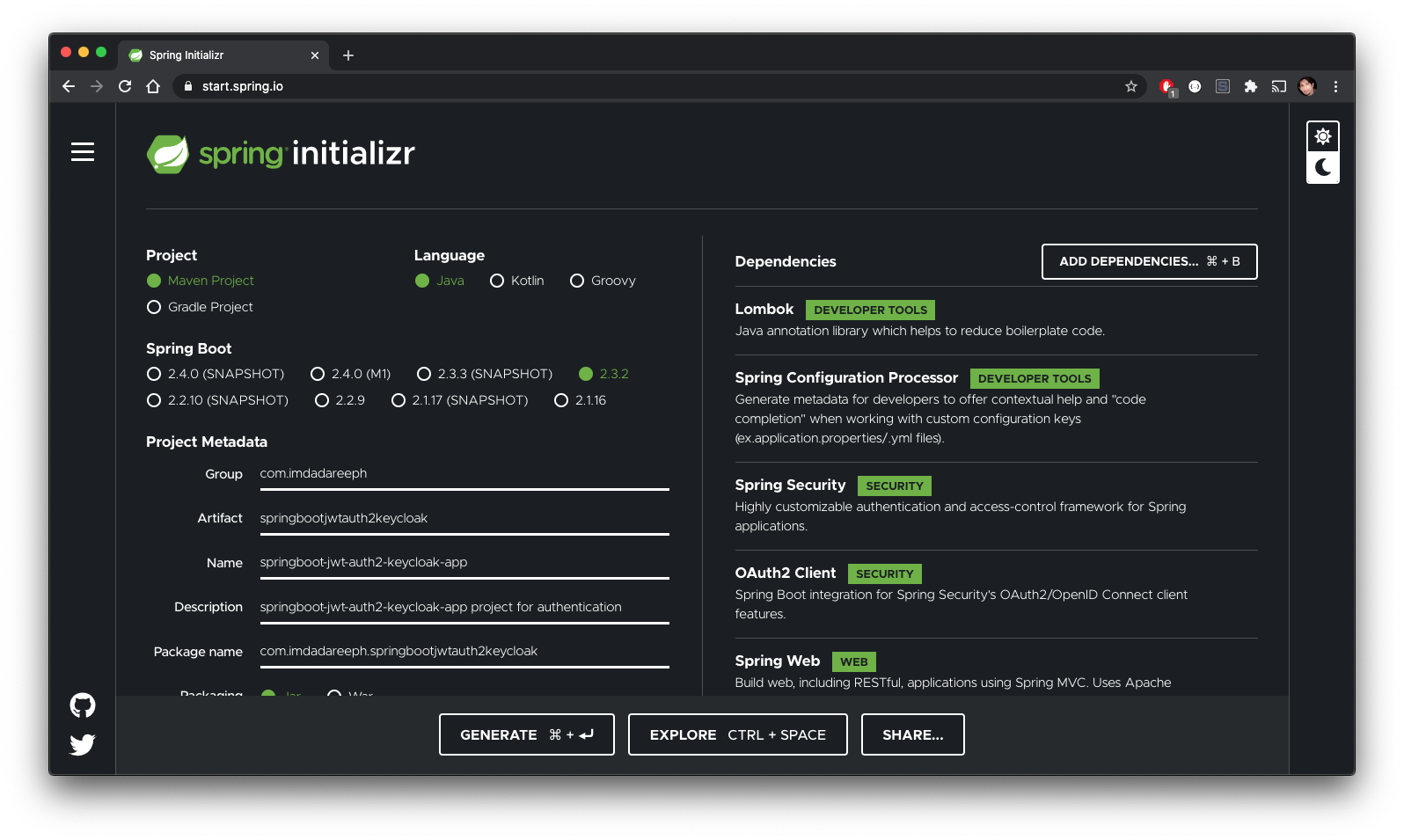This screenshot has height=840, width=1404.
Task: Open the GitHub link icon
Action: click(x=83, y=705)
